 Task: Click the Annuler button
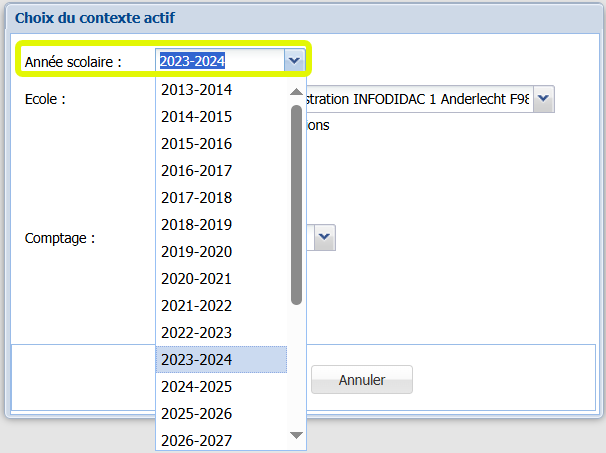(x=362, y=380)
